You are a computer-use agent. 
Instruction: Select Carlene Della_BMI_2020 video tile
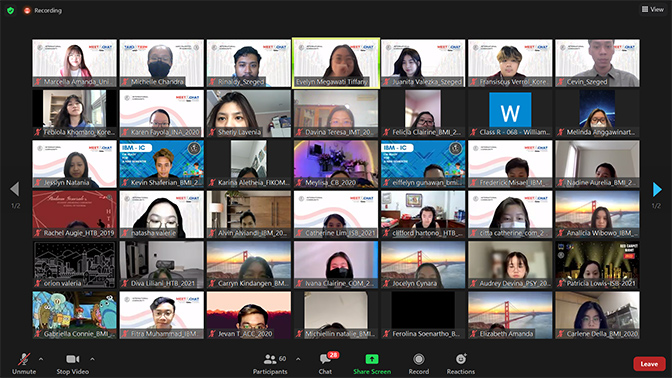(x=597, y=315)
